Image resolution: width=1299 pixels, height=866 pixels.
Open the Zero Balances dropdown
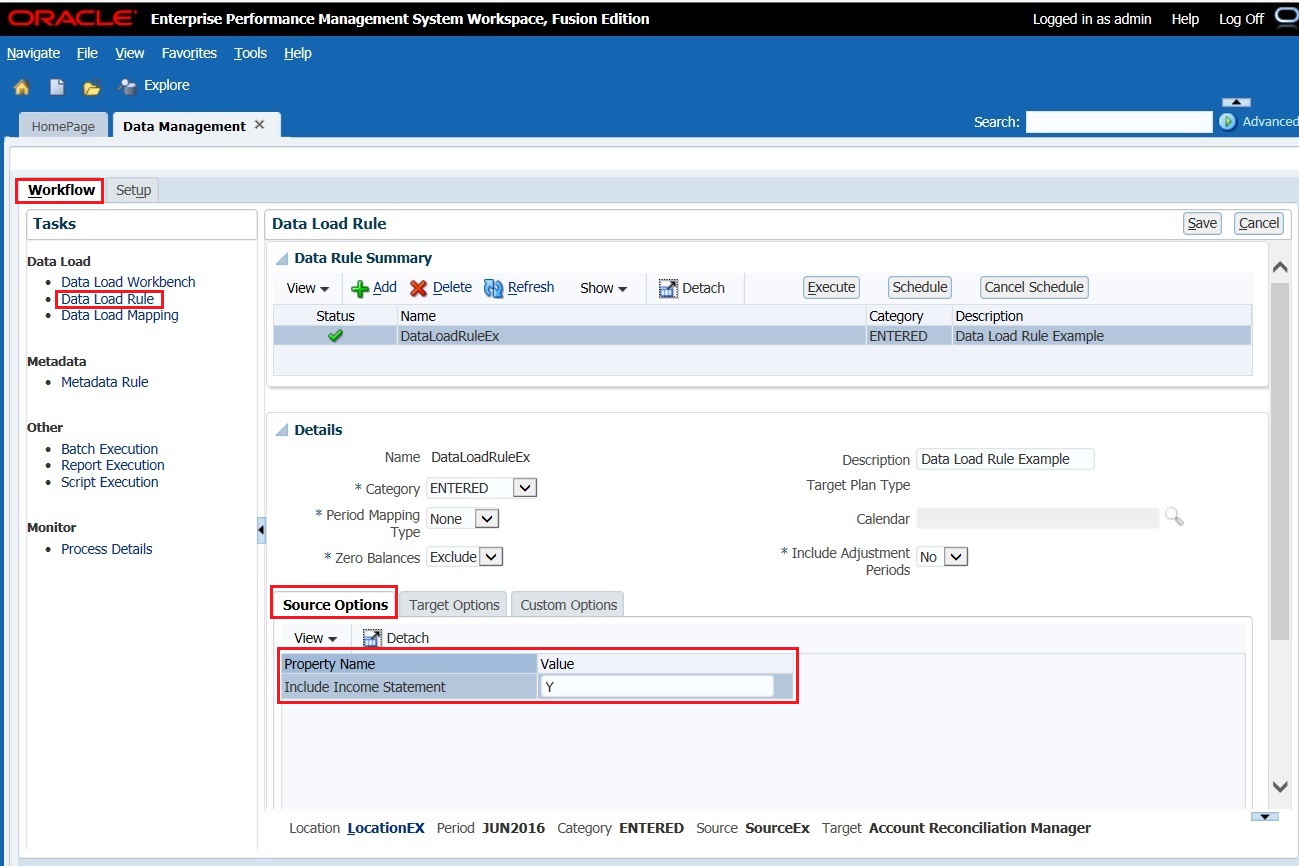(492, 557)
